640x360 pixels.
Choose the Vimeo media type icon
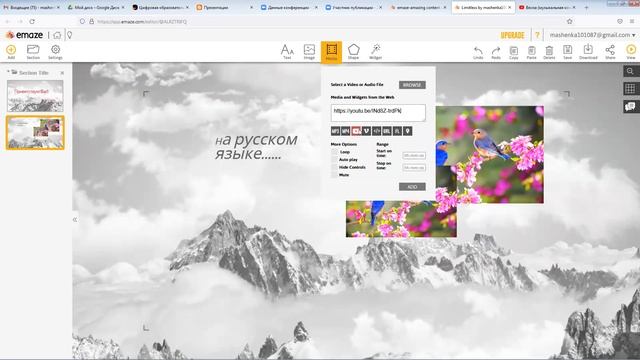coord(366,131)
